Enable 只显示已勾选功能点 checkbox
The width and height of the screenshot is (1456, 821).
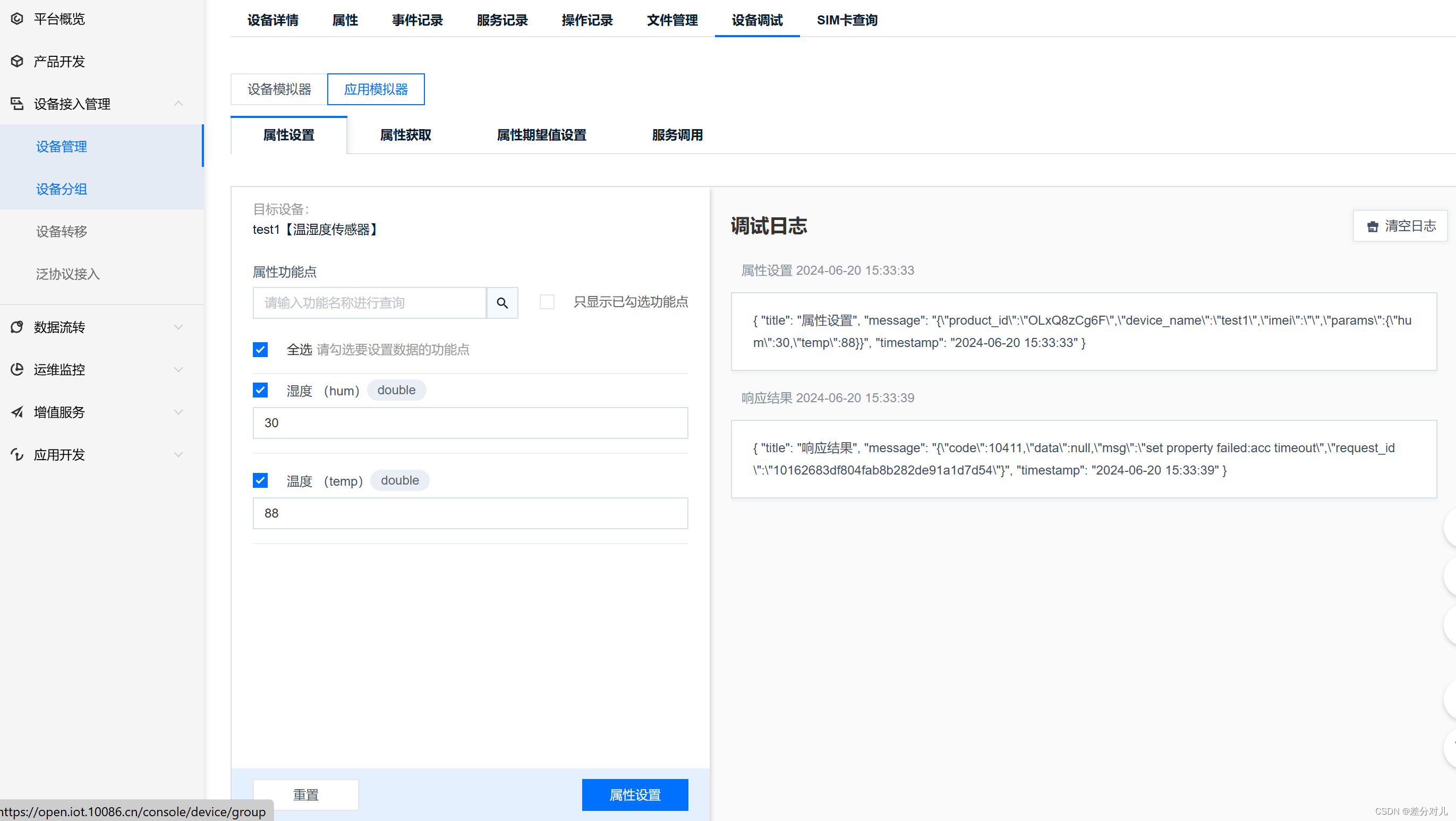(547, 302)
